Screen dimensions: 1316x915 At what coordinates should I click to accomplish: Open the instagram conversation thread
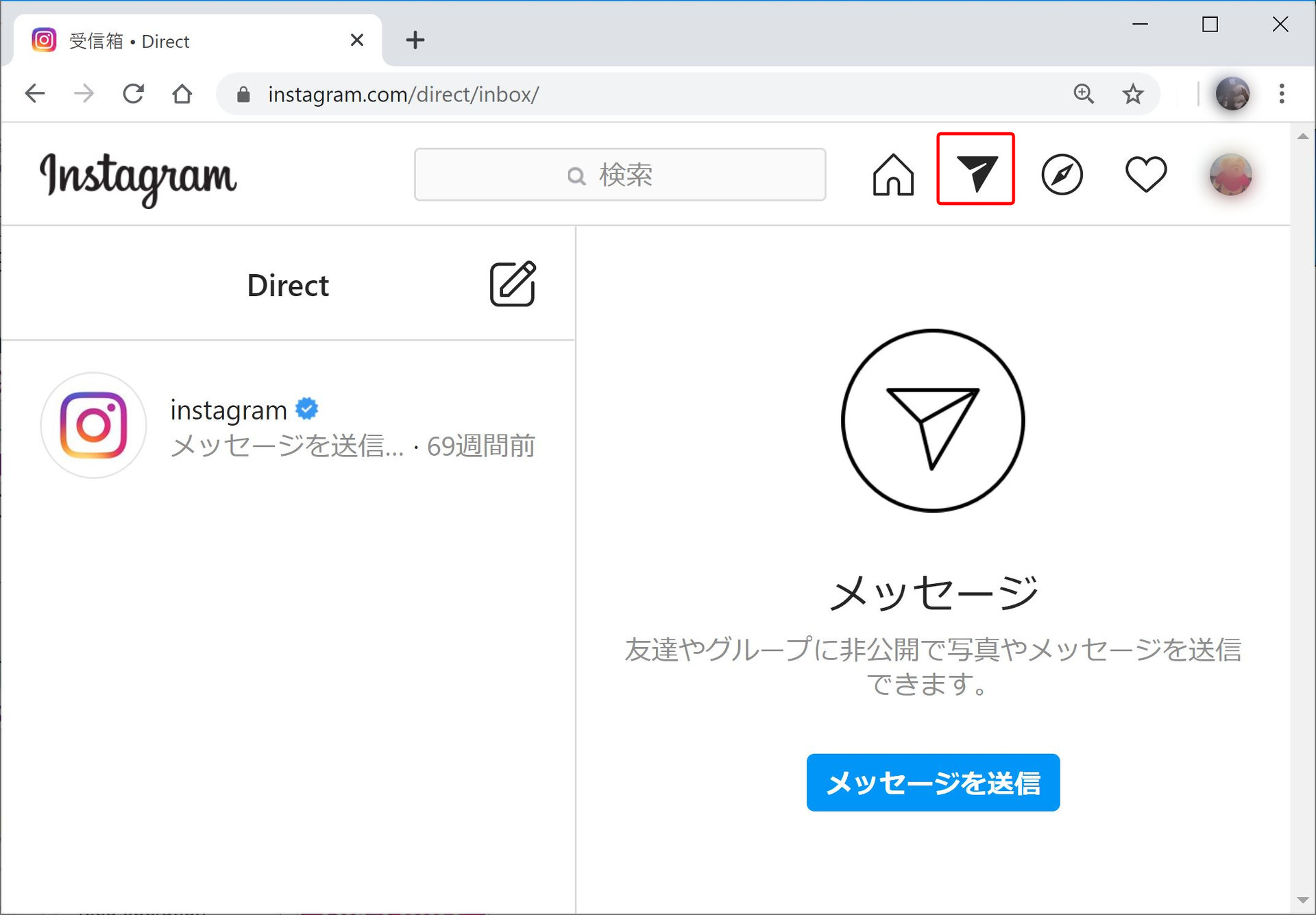coord(288,426)
